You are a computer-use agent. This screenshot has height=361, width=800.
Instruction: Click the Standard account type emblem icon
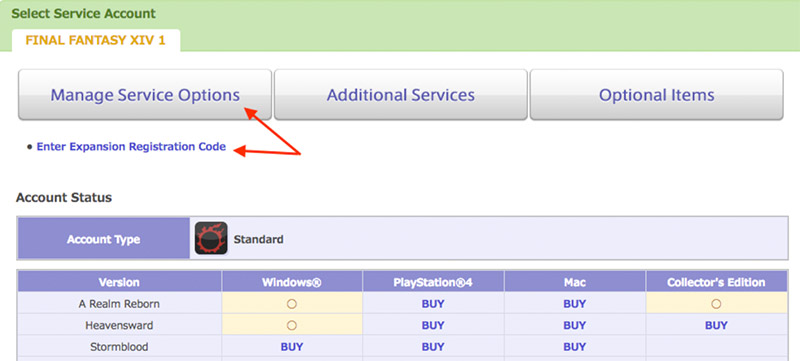click(211, 238)
